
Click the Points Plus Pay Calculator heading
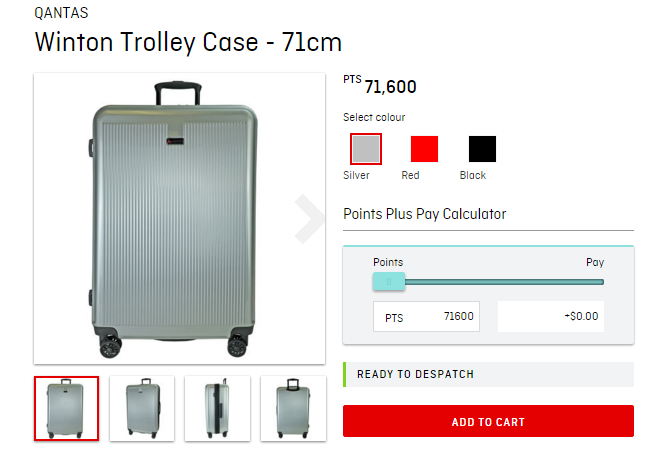click(x=425, y=214)
